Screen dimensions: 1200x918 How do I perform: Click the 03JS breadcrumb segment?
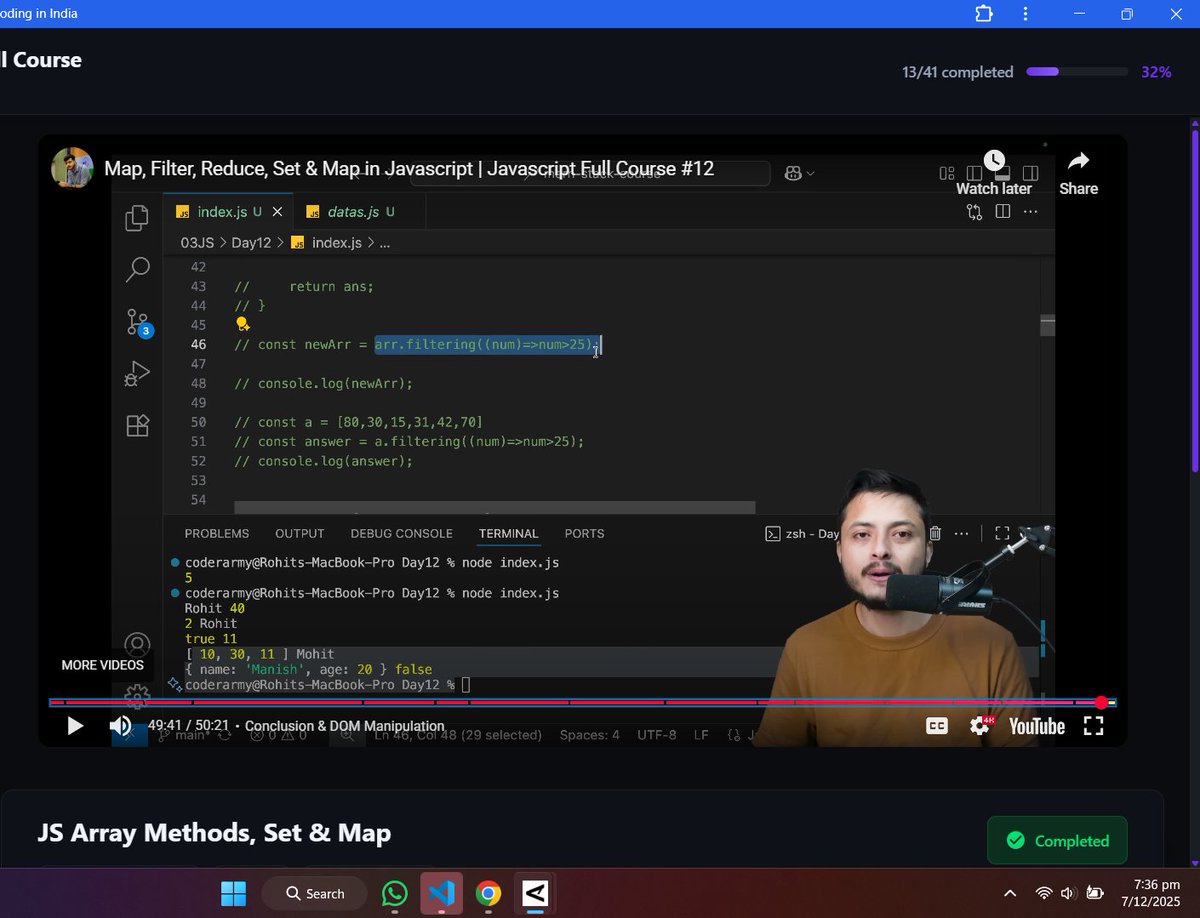click(197, 242)
